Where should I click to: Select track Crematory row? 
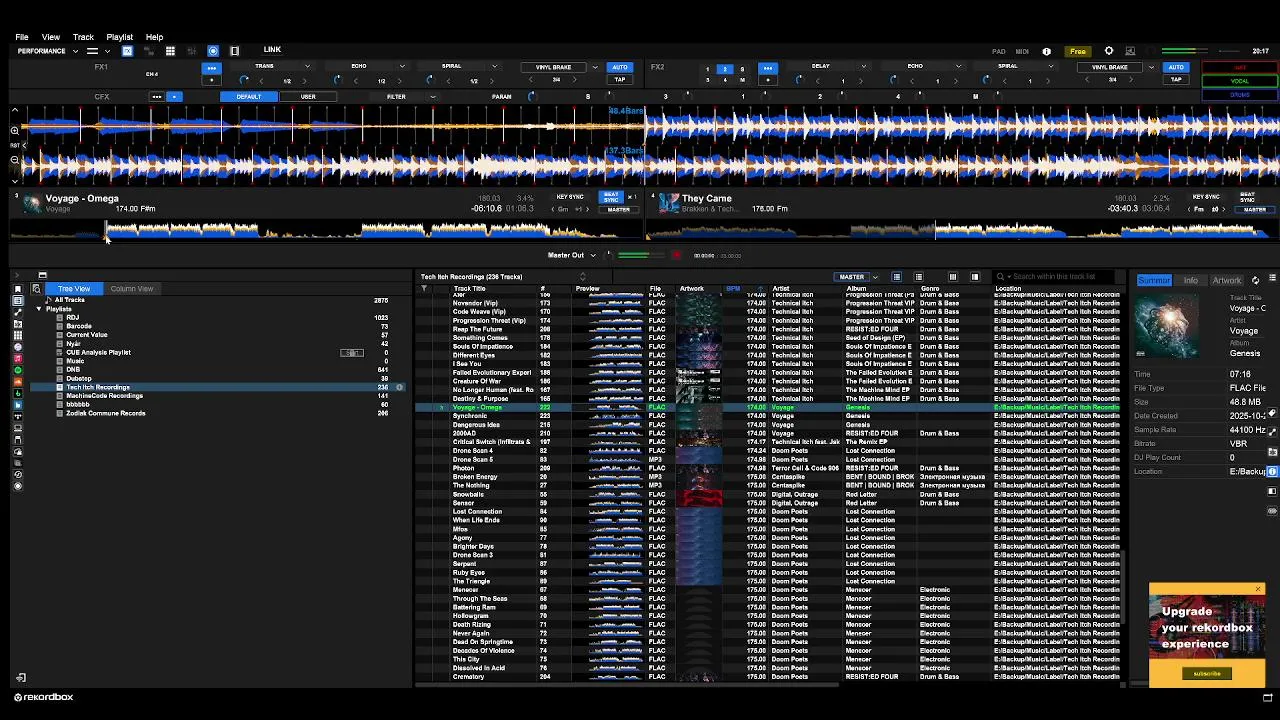pos(768,677)
